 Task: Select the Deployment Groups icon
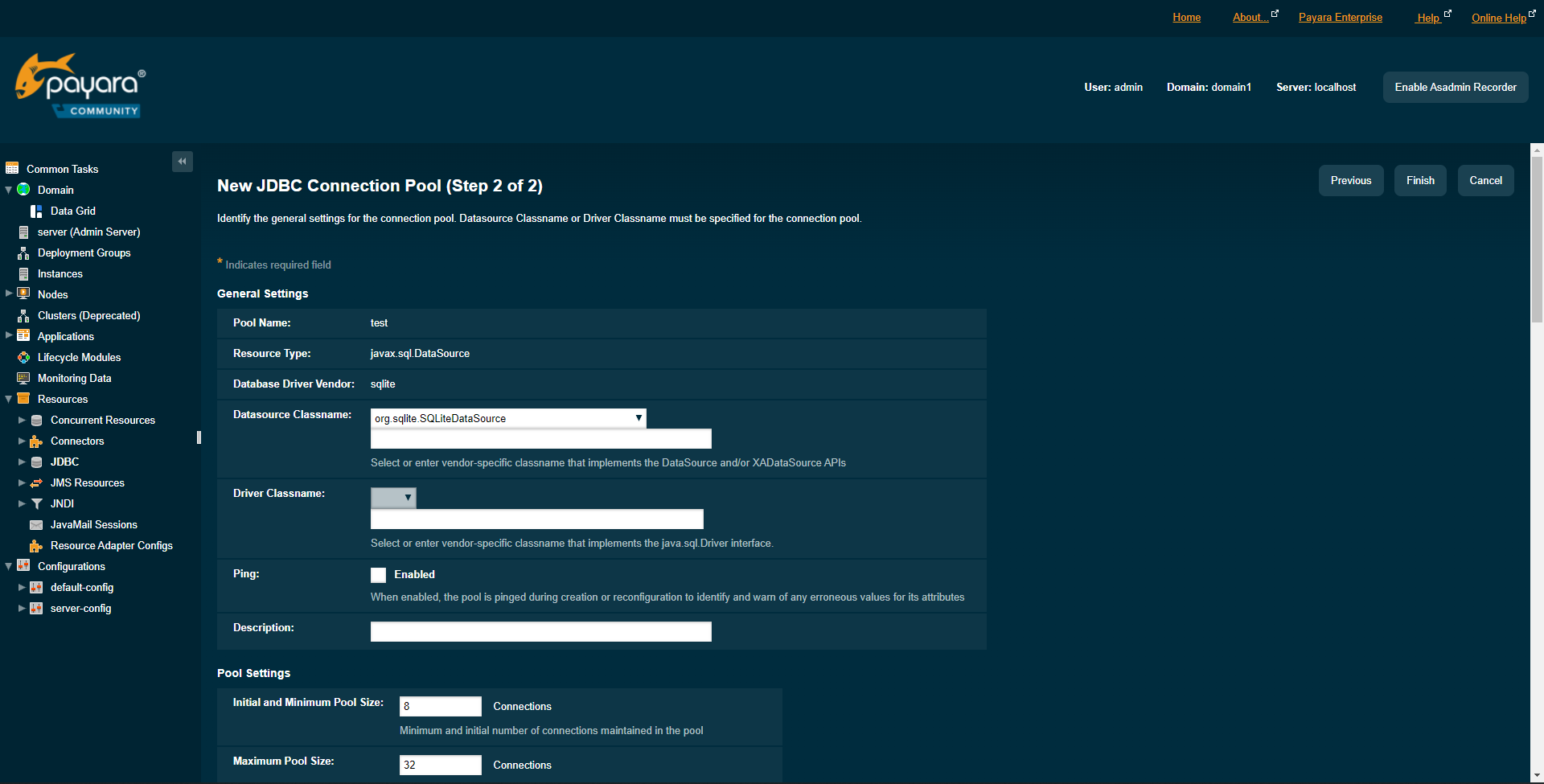tap(23, 252)
